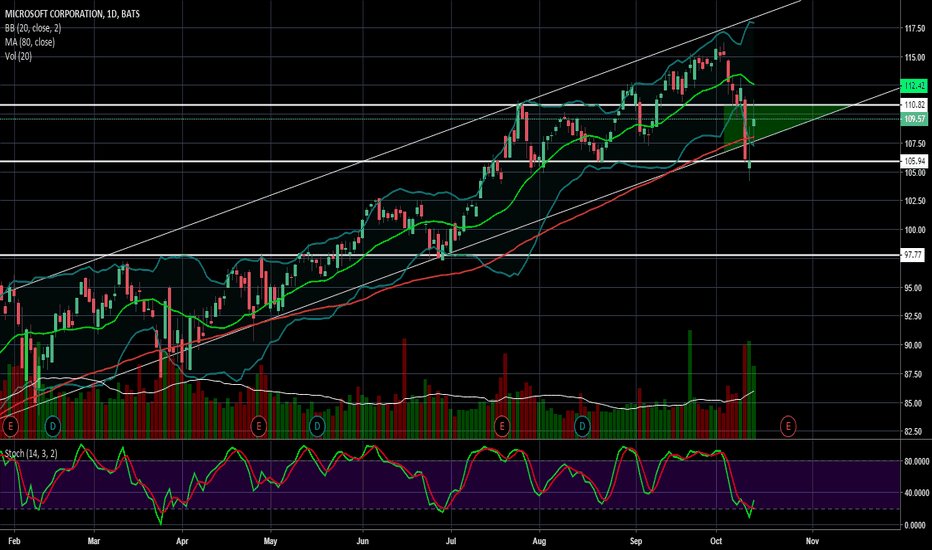The height and width of the screenshot is (550, 932).
Task: Click the 0.0000 stochastic axis label
Action: 915,526
